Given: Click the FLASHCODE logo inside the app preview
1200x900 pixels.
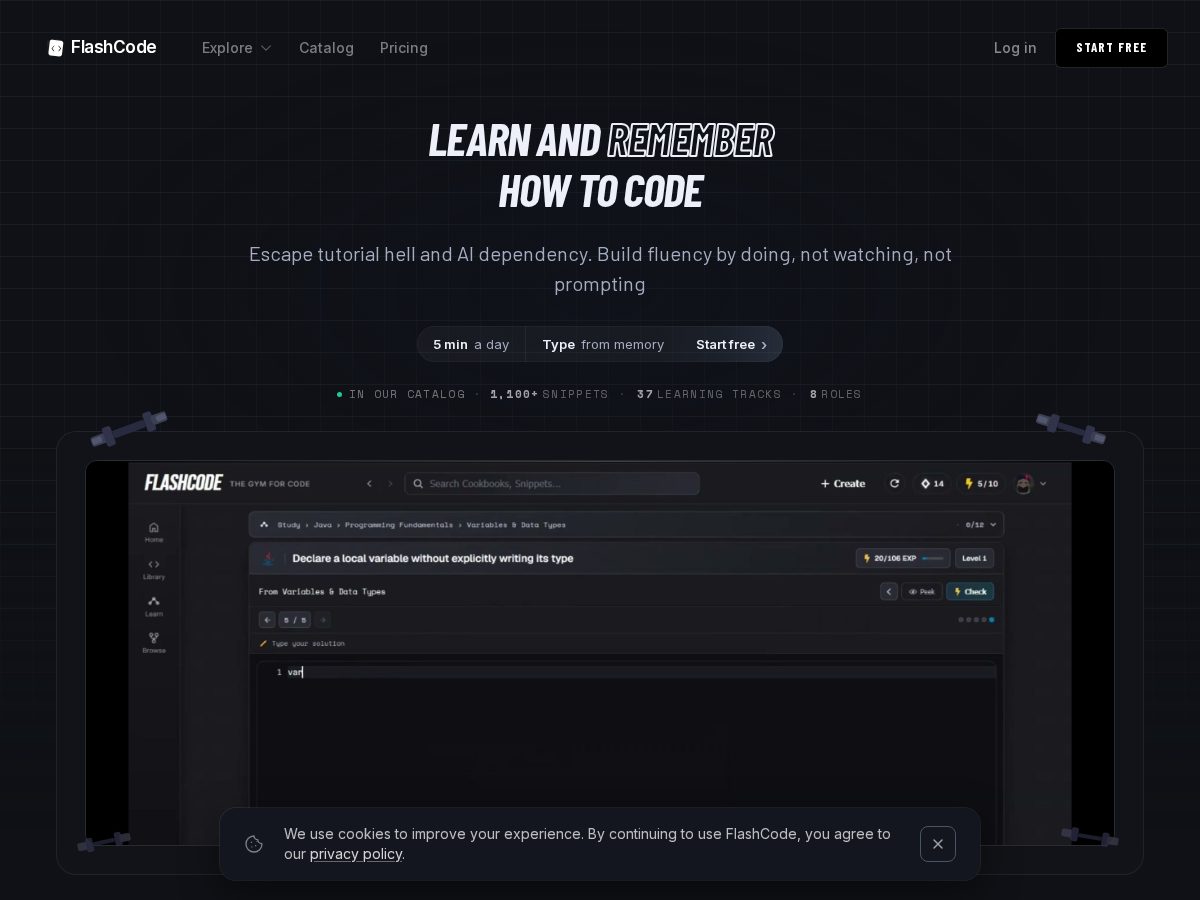Looking at the screenshot, I should coord(183,483).
